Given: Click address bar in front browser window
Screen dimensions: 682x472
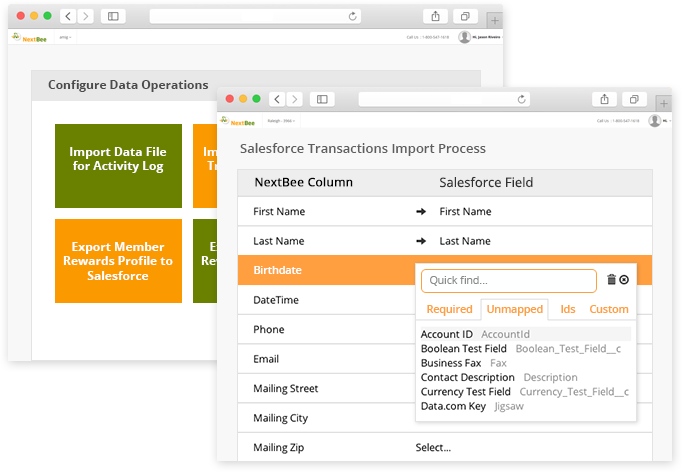Looking at the screenshot, I should click(x=444, y=99).
